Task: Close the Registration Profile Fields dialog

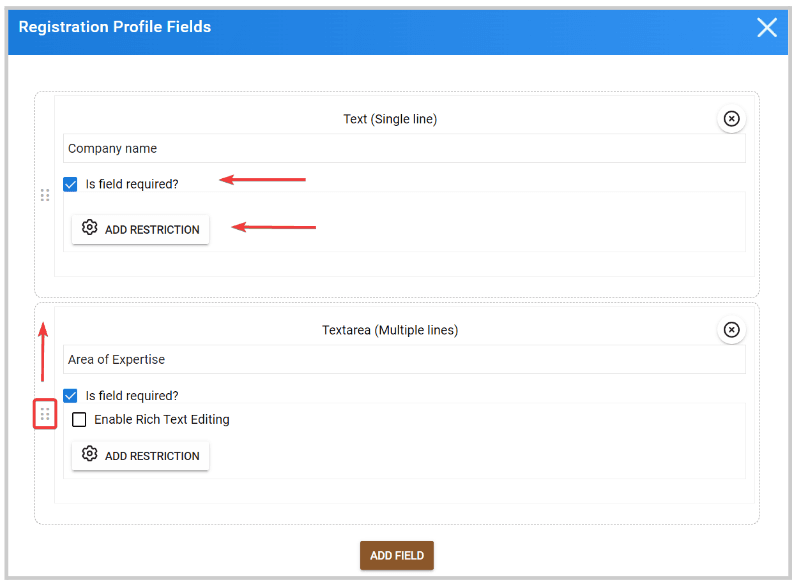Action: (x=767, y=27)
